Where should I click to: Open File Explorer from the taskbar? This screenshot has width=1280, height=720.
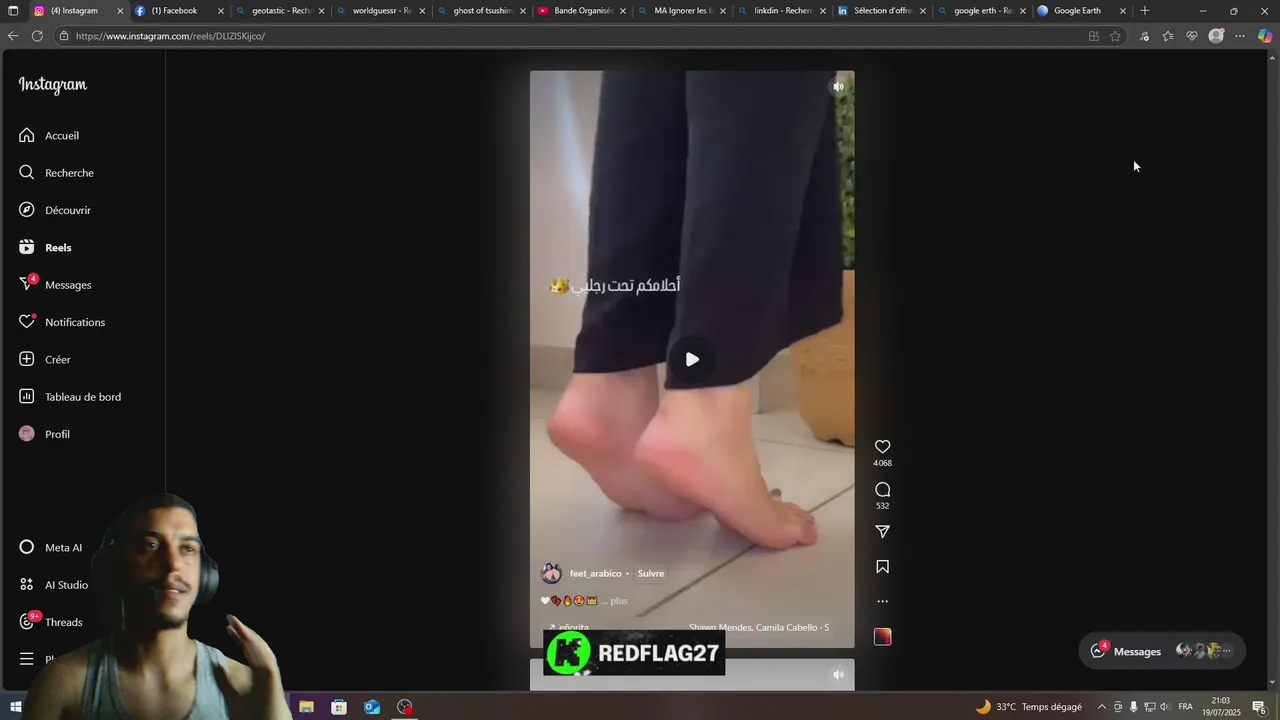[x=306, y=707]
